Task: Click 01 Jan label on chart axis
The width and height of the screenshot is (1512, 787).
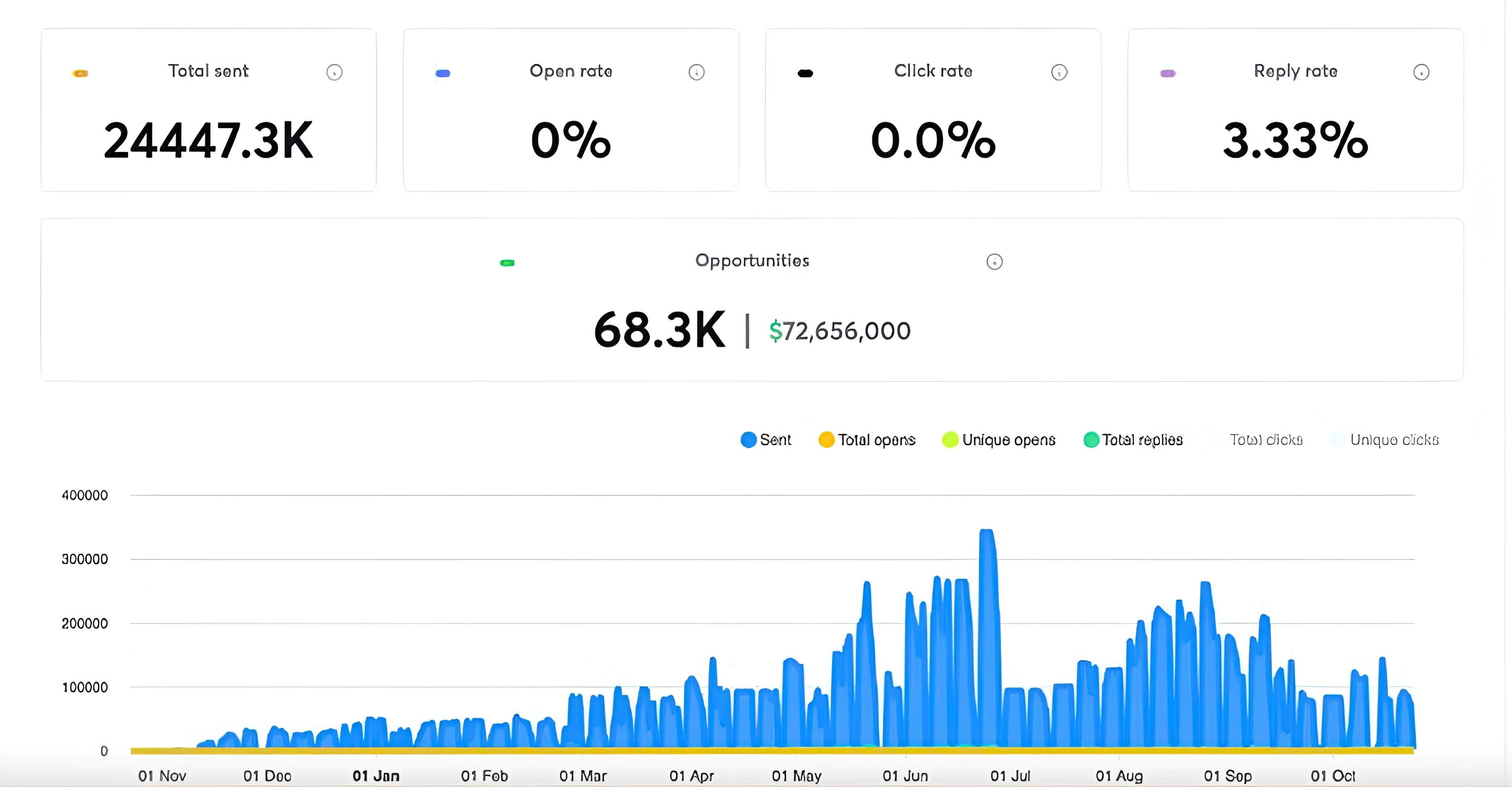Action: [x=376, y=776]
